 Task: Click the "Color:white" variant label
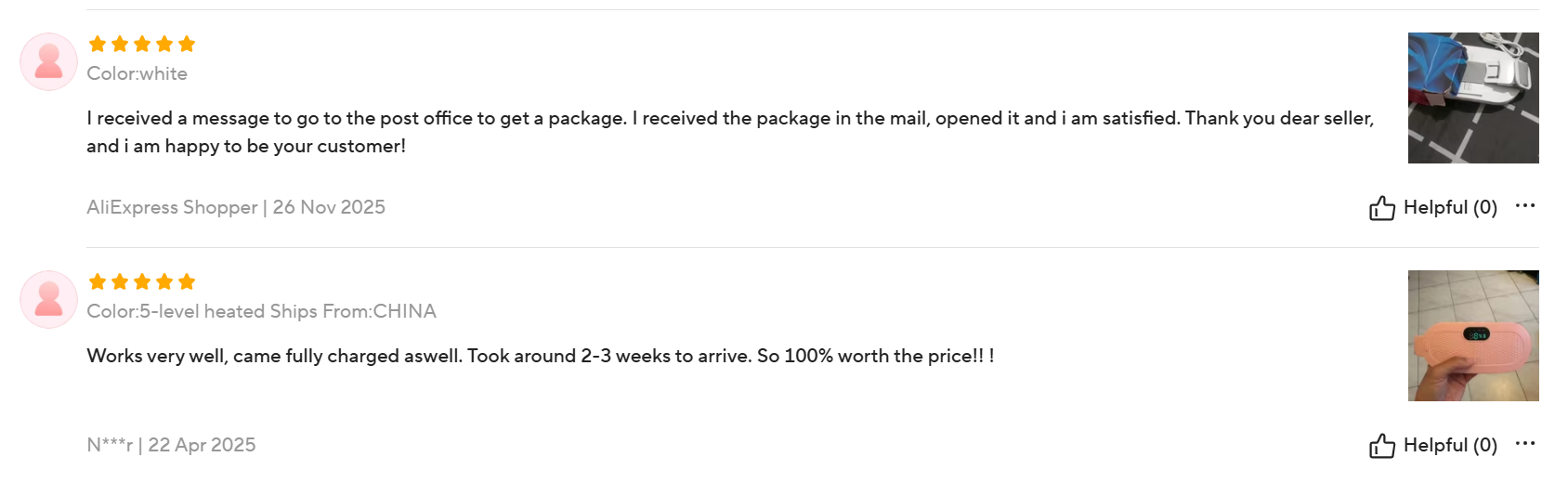point(137,73)
